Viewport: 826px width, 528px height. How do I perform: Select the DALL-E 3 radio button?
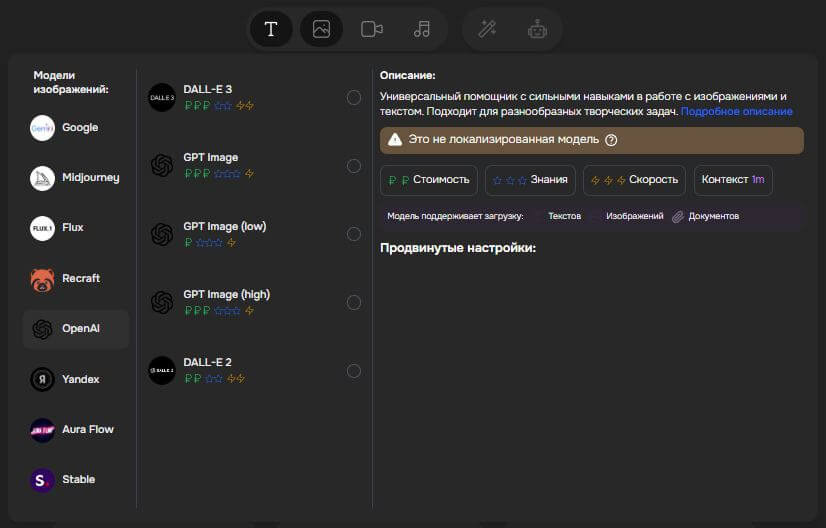[x=354, y=97]
